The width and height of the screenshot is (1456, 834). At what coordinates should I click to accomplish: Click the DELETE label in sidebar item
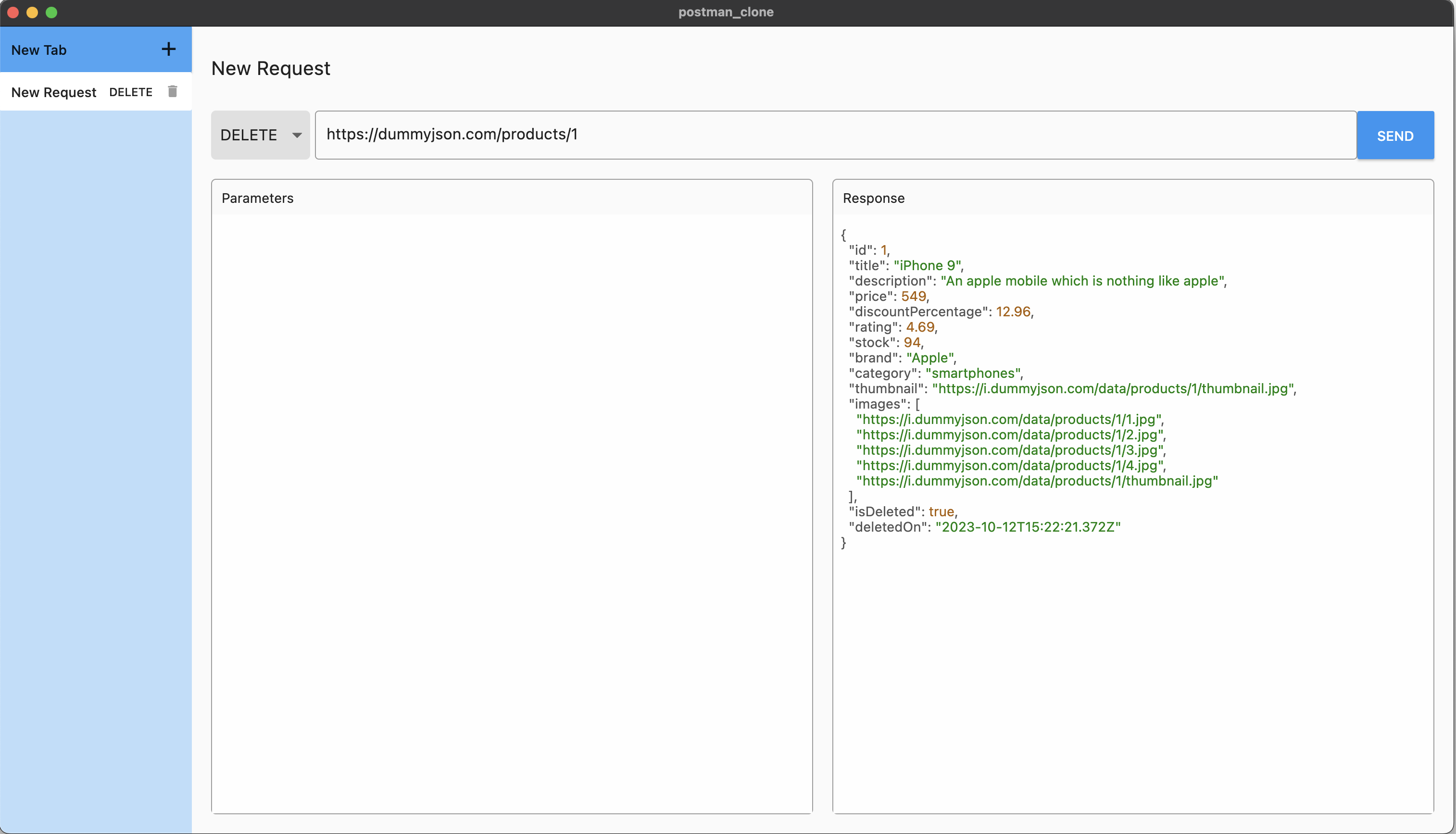[131, 92]
